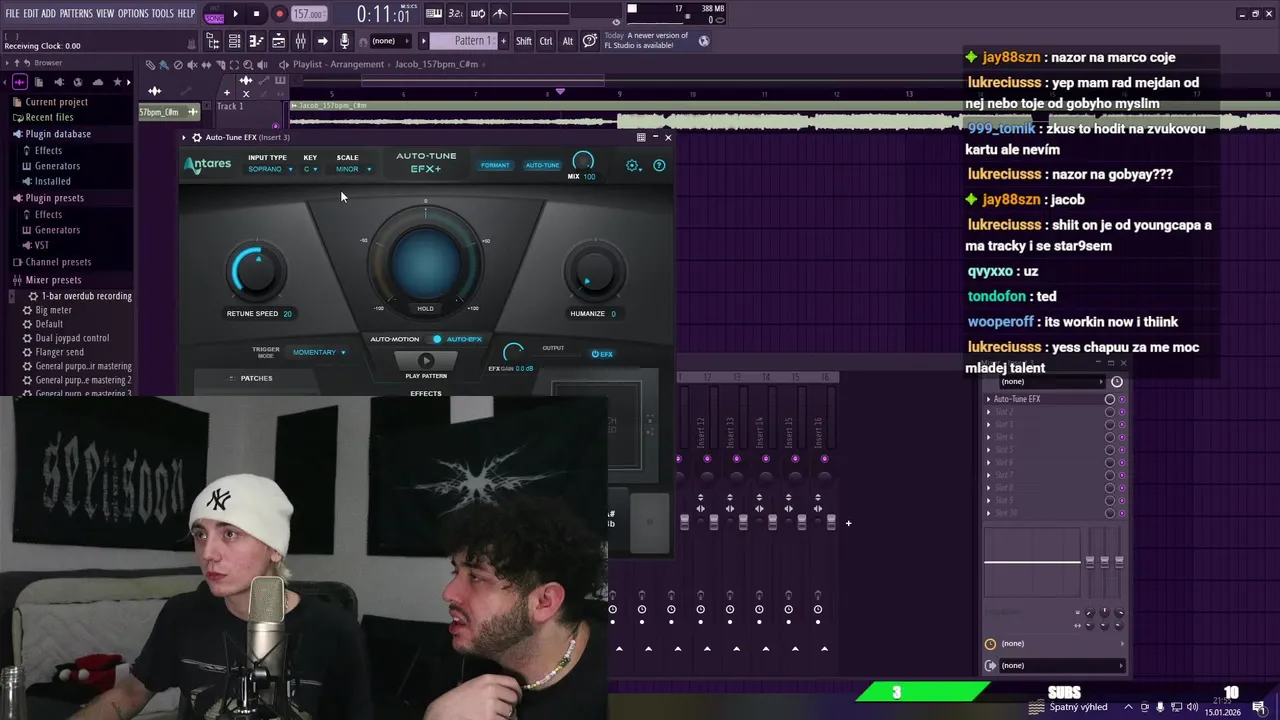Click the Retune Speed knob
1280x720 pixels.
256,271
